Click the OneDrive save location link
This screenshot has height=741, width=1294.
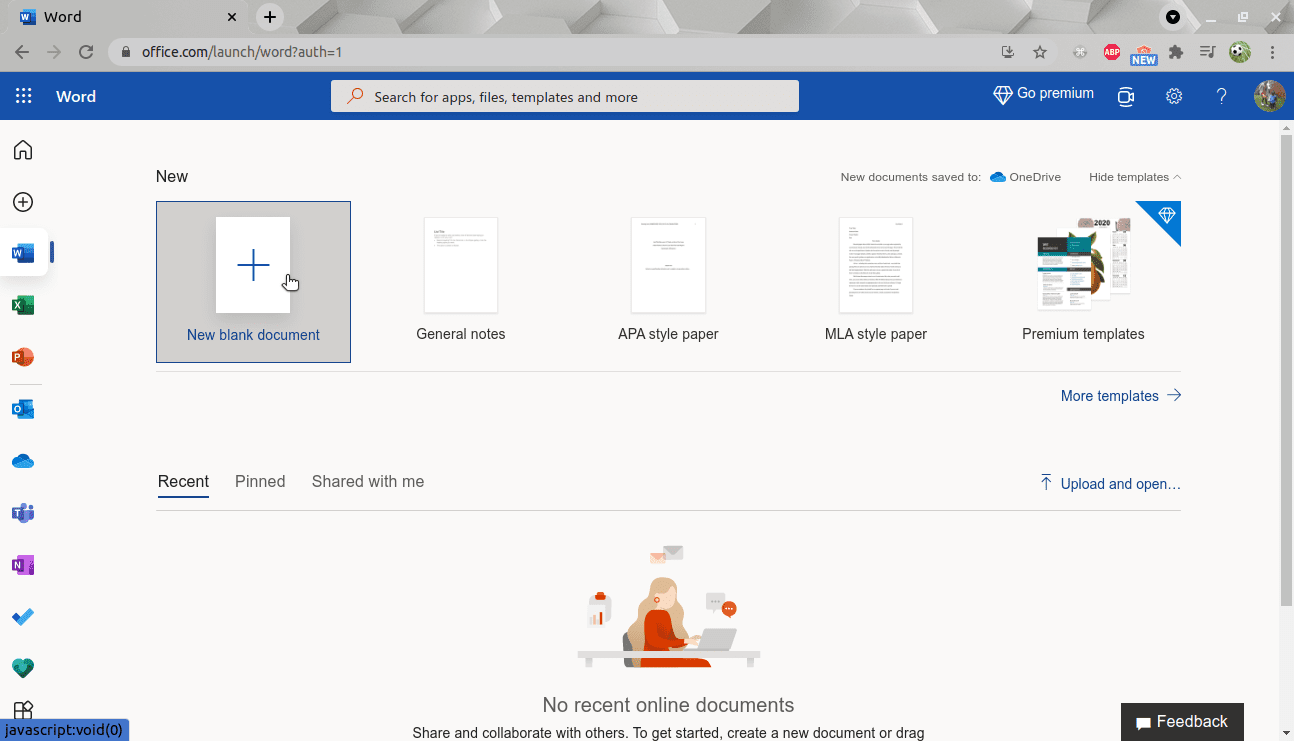click(x=1025, y=177)
